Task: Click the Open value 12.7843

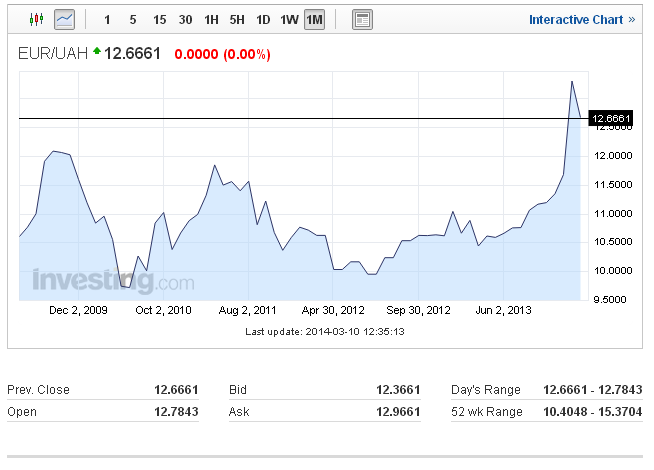Action: click(x=176, y=412)
